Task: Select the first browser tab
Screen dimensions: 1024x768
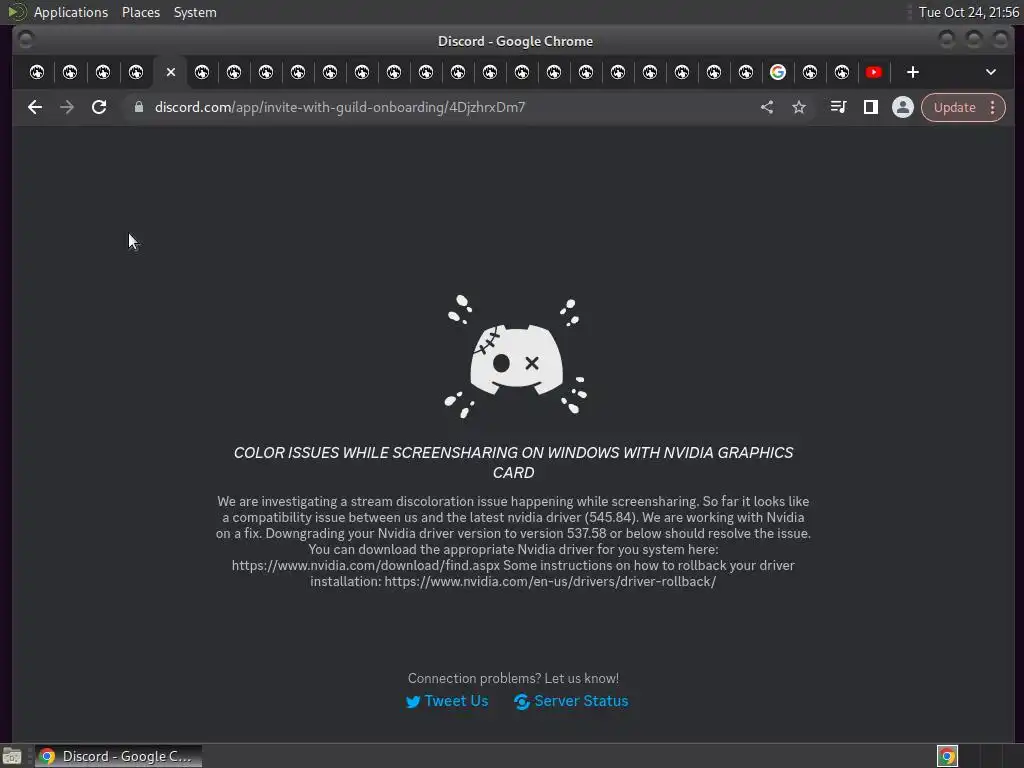Action: coord(37,72)
